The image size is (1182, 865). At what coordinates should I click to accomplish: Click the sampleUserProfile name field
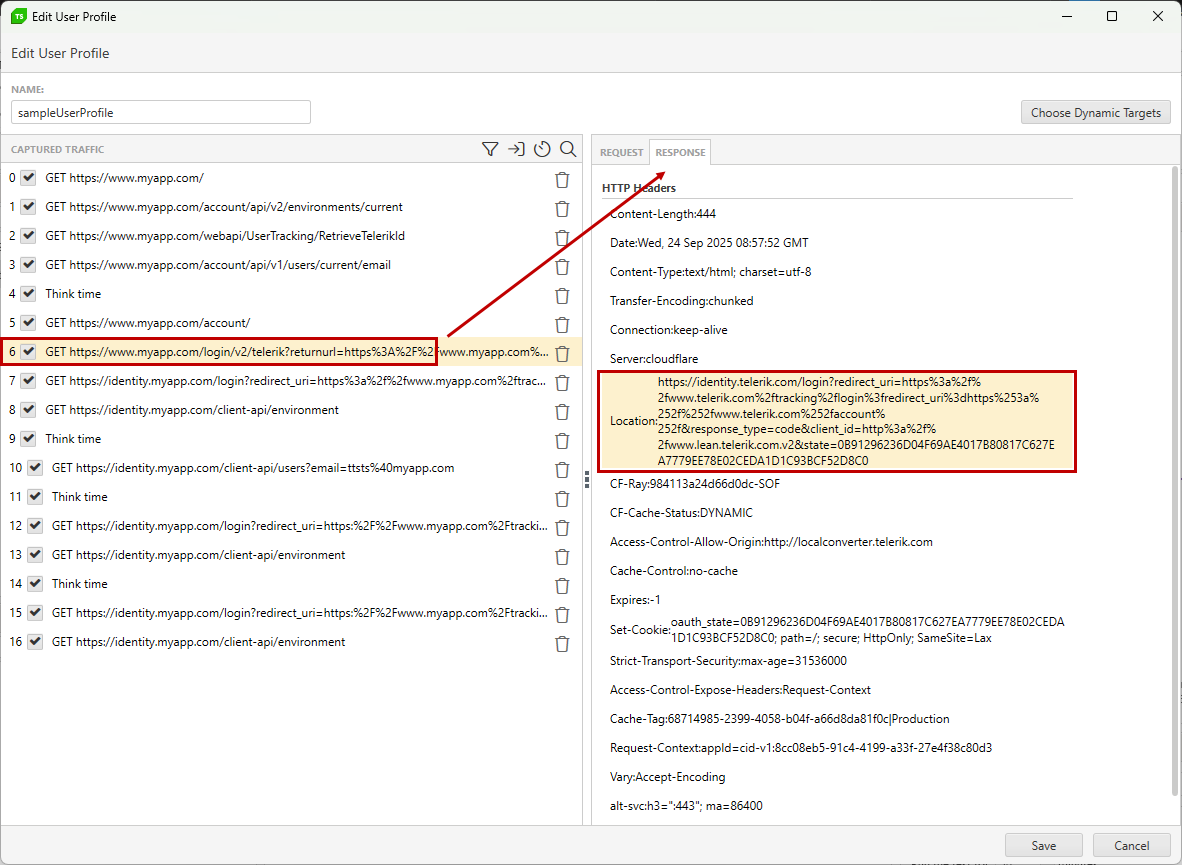coord(161,113)
